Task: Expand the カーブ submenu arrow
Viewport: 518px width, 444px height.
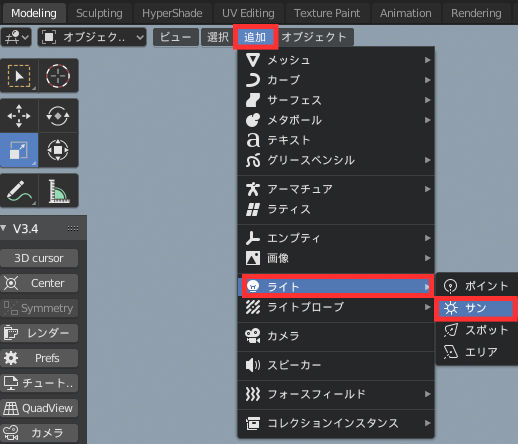Action: click(x=427, y=80)
